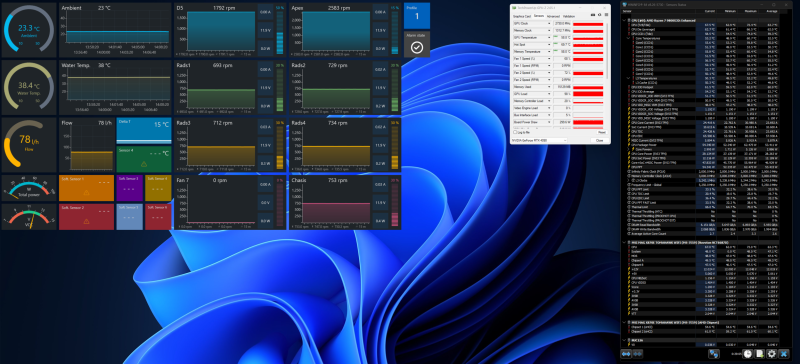
Task: Click HWiNFO collapse columns arrows icon
Action: 638,354
